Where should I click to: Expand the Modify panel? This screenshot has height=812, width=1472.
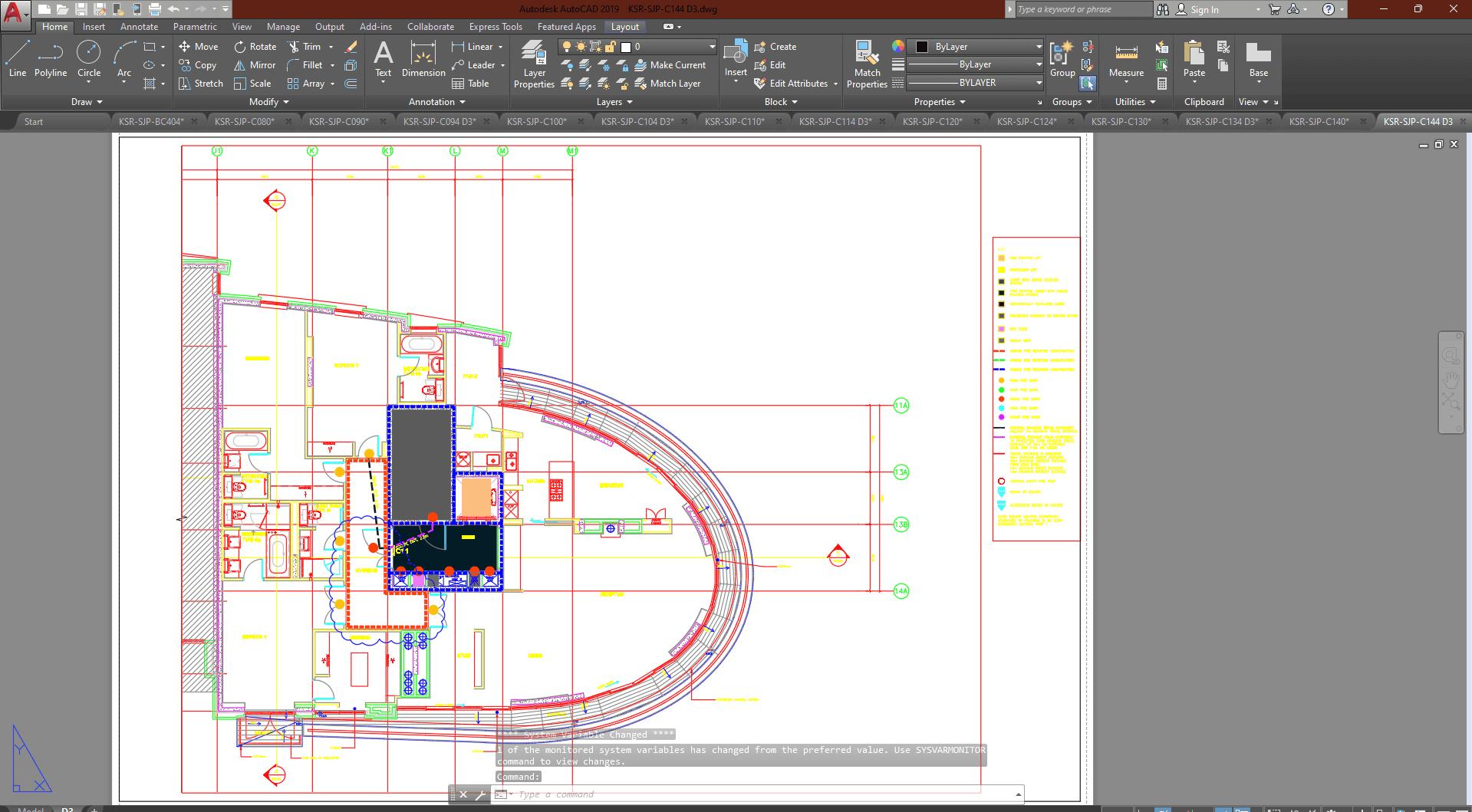tap(268, 102)
